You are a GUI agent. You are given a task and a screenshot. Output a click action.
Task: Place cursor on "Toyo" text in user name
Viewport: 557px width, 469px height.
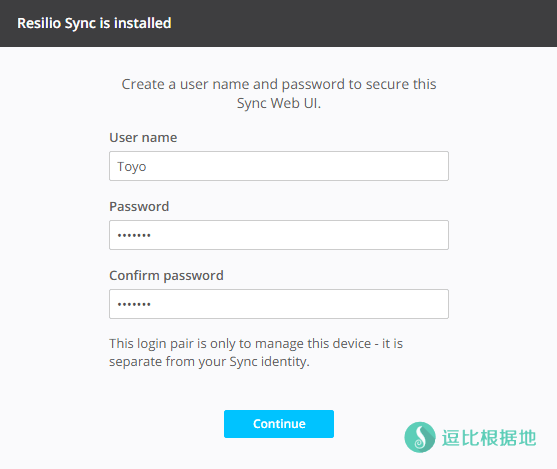131,167
